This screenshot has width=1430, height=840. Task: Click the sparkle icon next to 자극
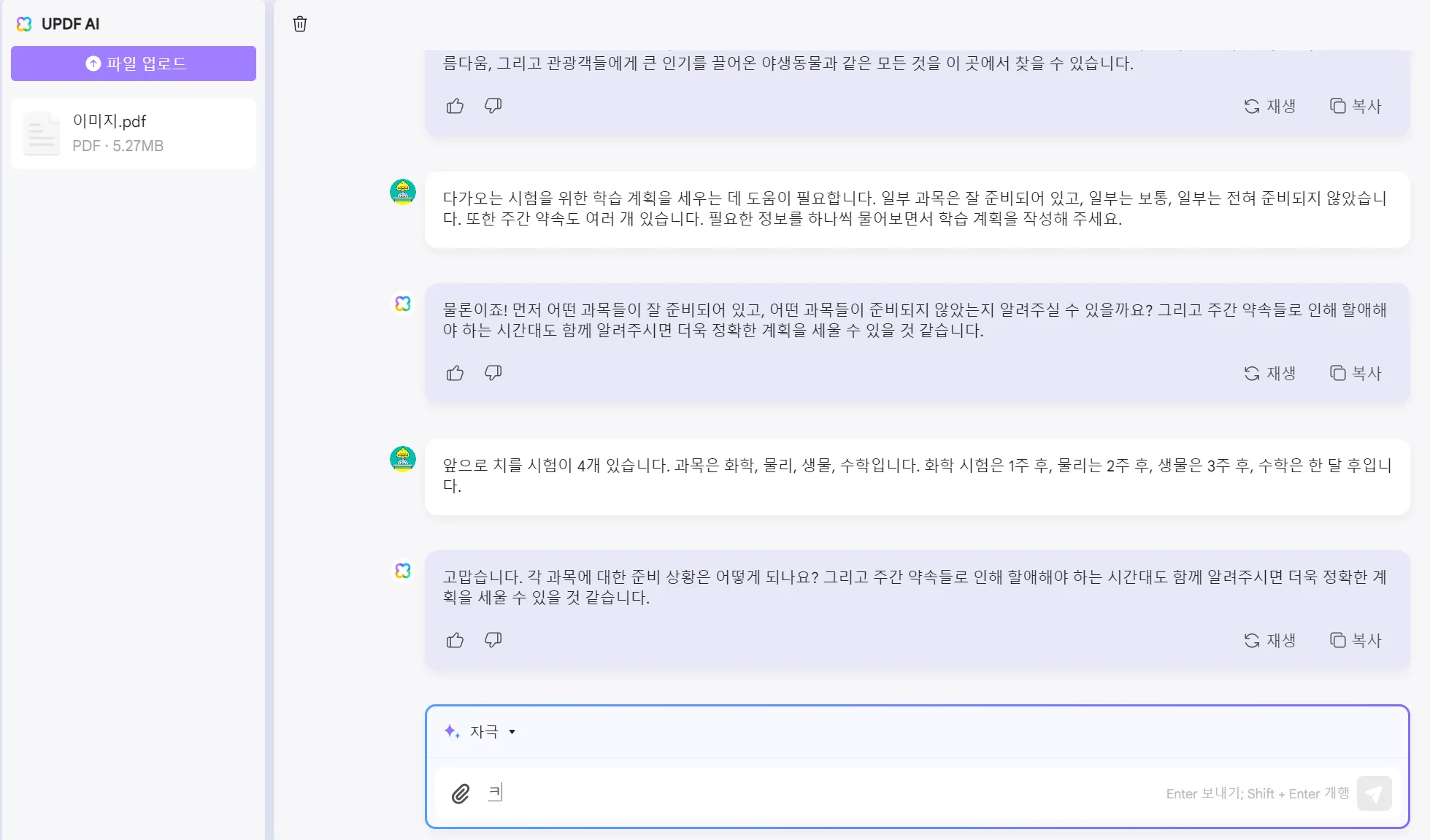452,731
